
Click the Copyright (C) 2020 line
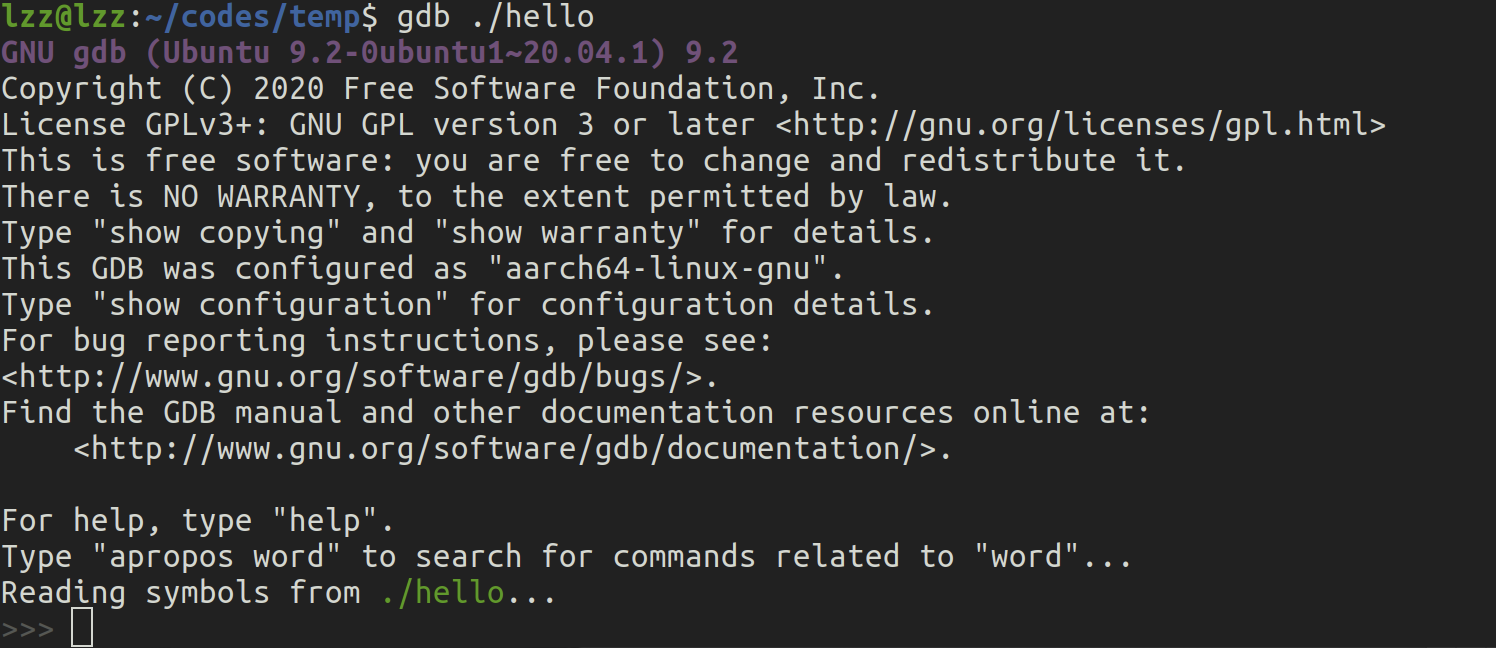click(441, 89)
